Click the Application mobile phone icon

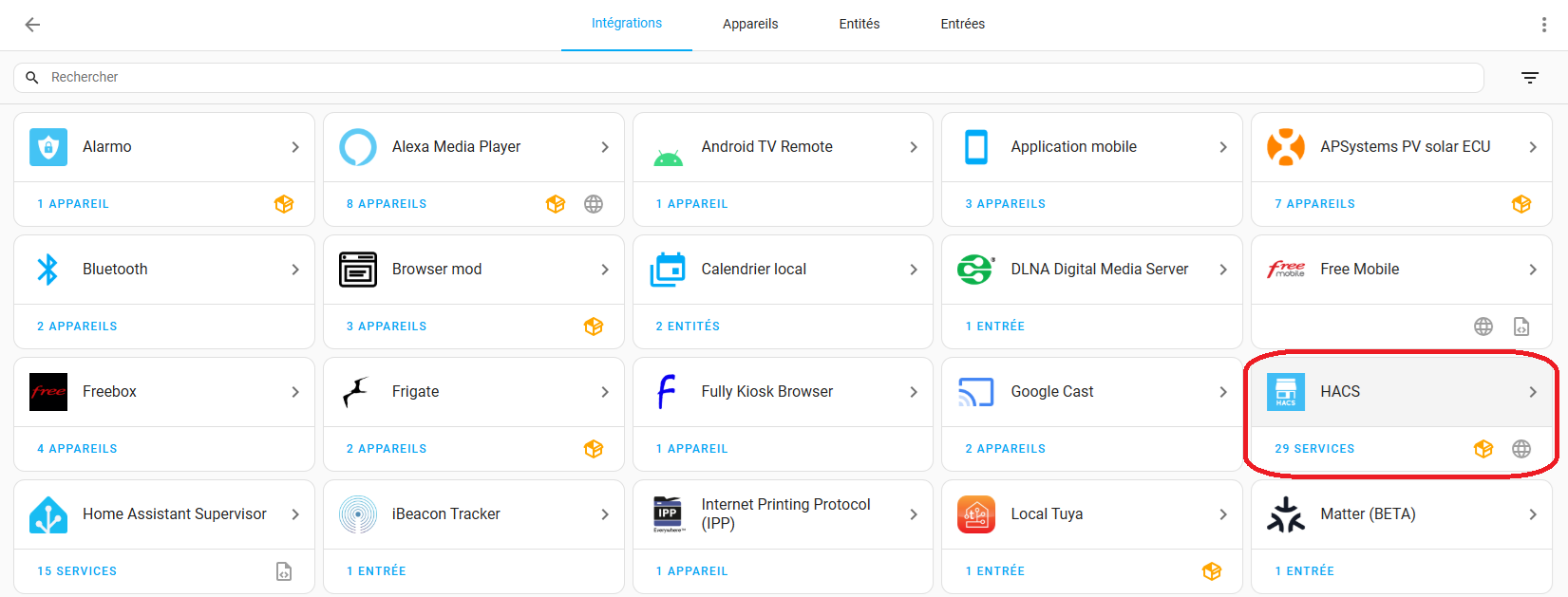click(976, 147)
